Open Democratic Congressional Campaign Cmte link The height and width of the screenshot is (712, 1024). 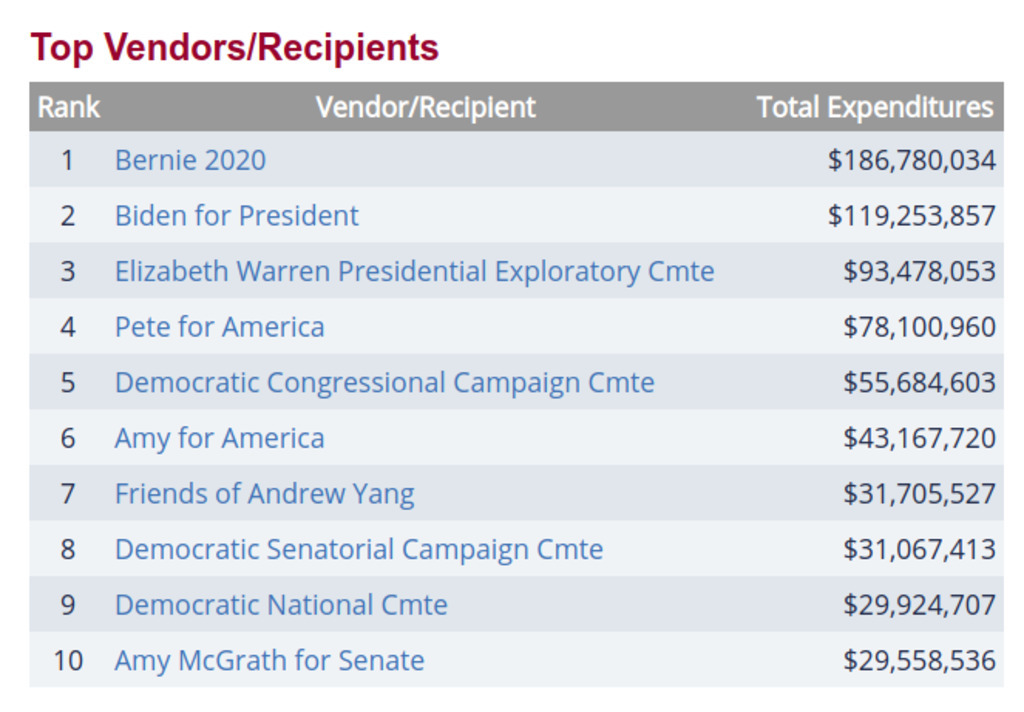point(384,383)
